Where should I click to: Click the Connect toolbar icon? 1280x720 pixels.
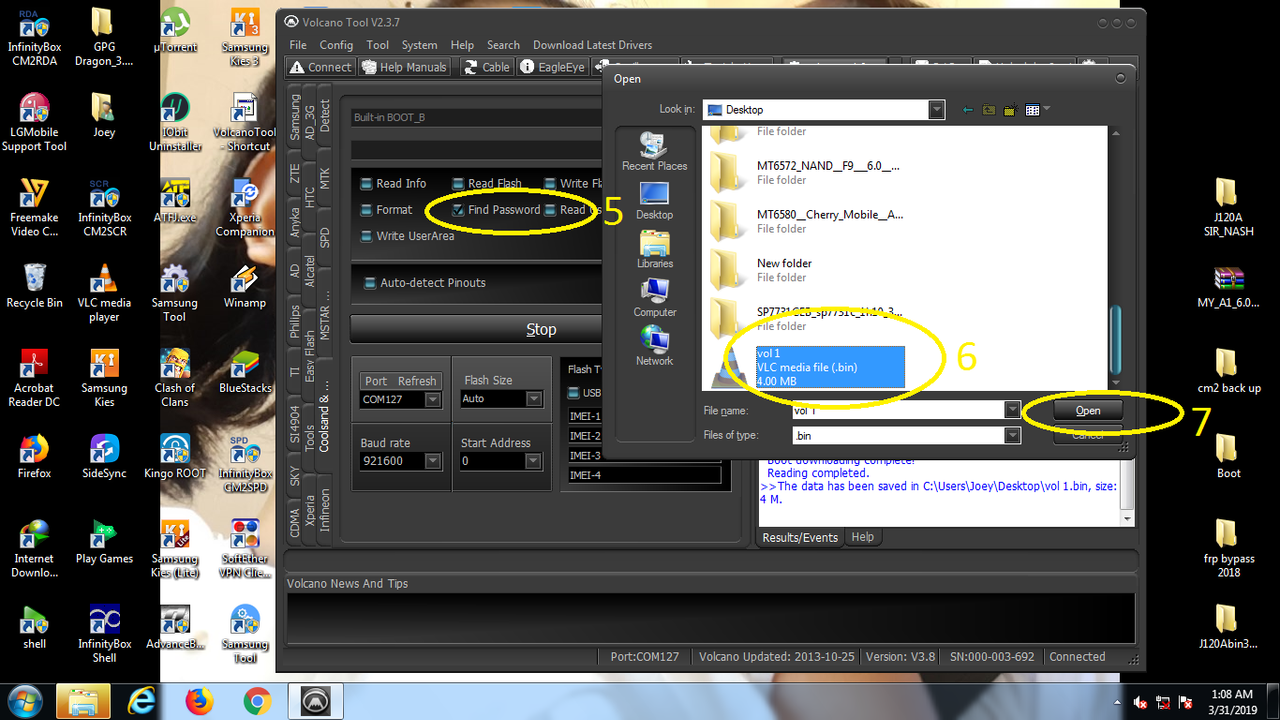[x=320, y=67]
